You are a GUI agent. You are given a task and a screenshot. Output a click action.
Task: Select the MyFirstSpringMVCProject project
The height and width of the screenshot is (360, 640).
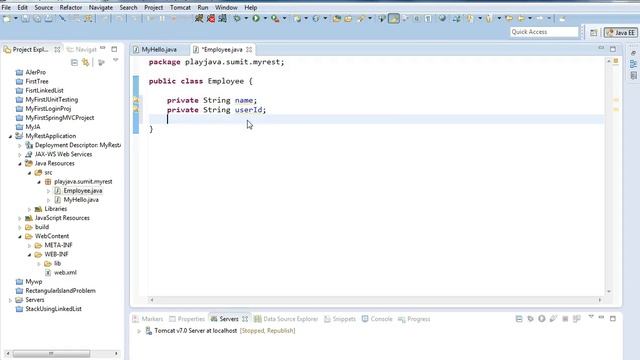[55, 118]
